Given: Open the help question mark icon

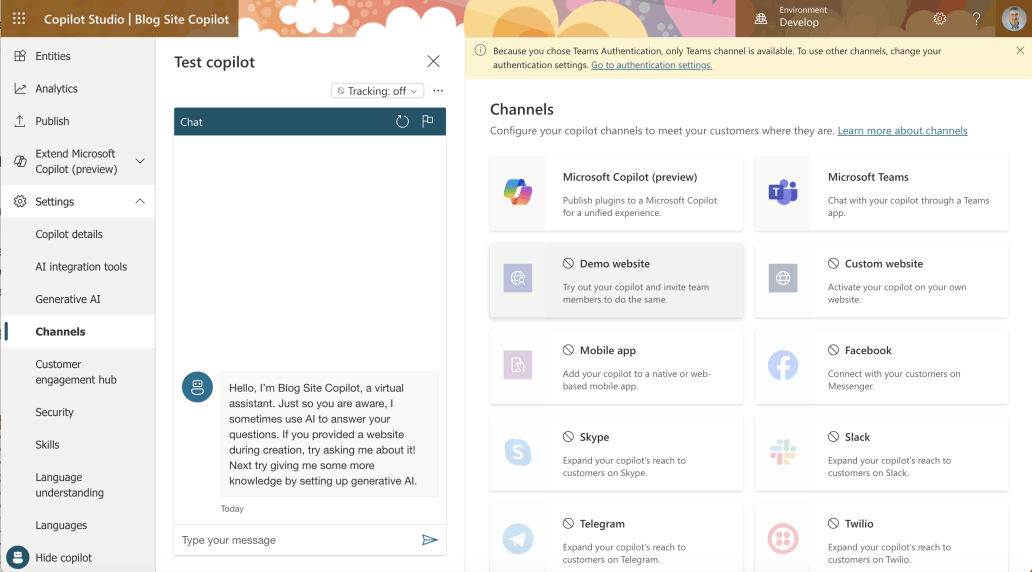Looking at the screenshot, I should (x=976, y=18).
